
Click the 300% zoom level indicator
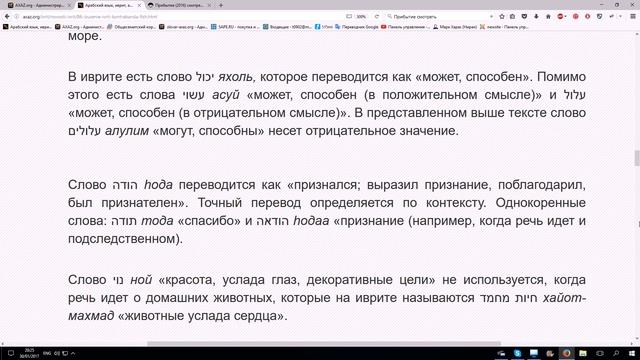point(361,16)
